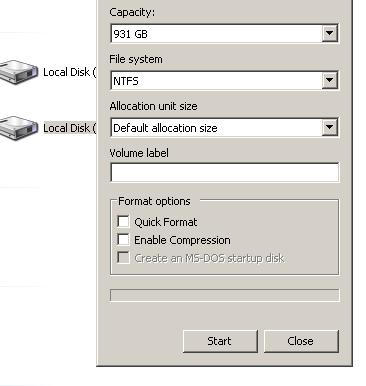
Task: Open the Allocation unit size dropdown arrow
Action: click(x=329, y=127)
